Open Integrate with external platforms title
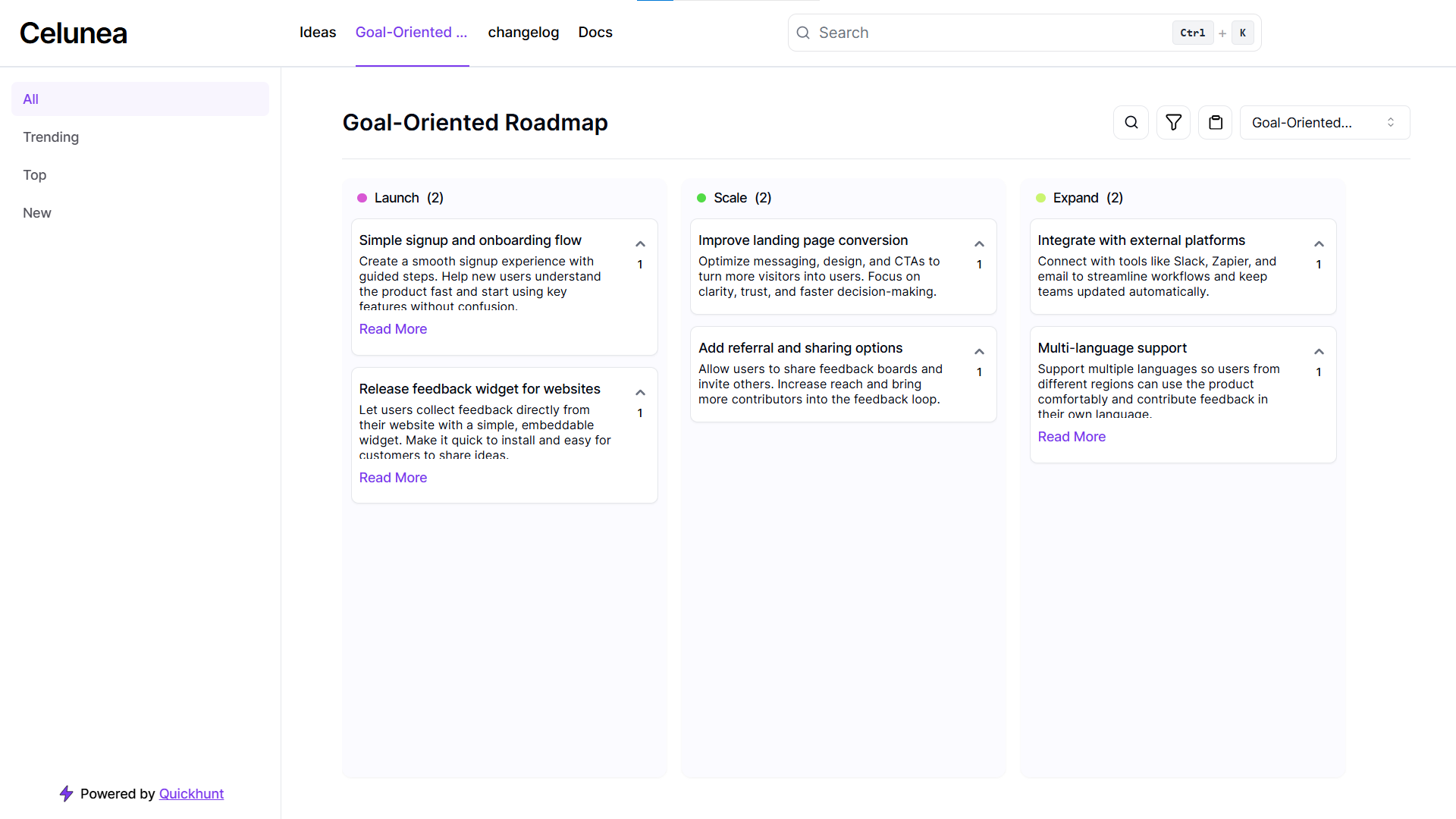 pyautogui.click(x=1141, y=240)
